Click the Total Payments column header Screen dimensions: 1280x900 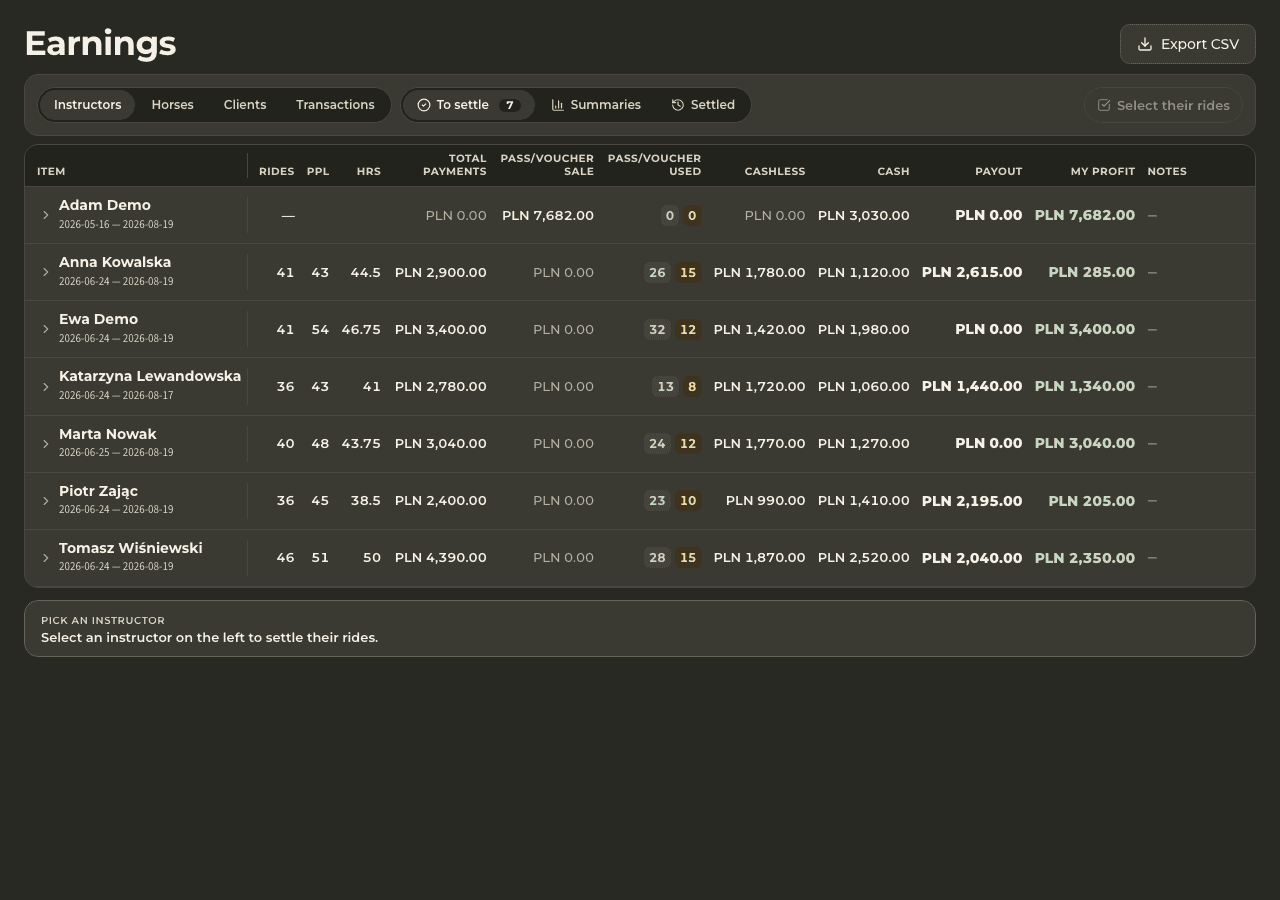[455, 165]
